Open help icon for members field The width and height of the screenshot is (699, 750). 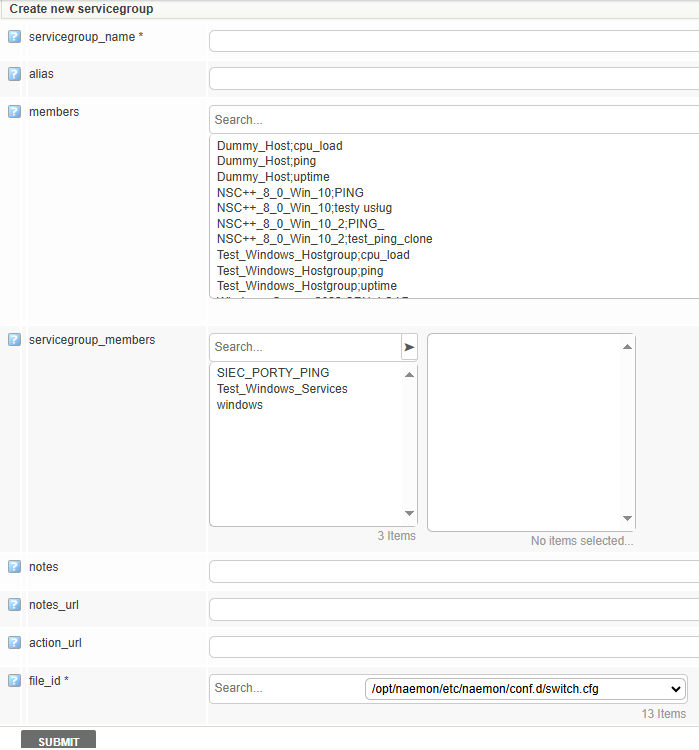point(14,112)
